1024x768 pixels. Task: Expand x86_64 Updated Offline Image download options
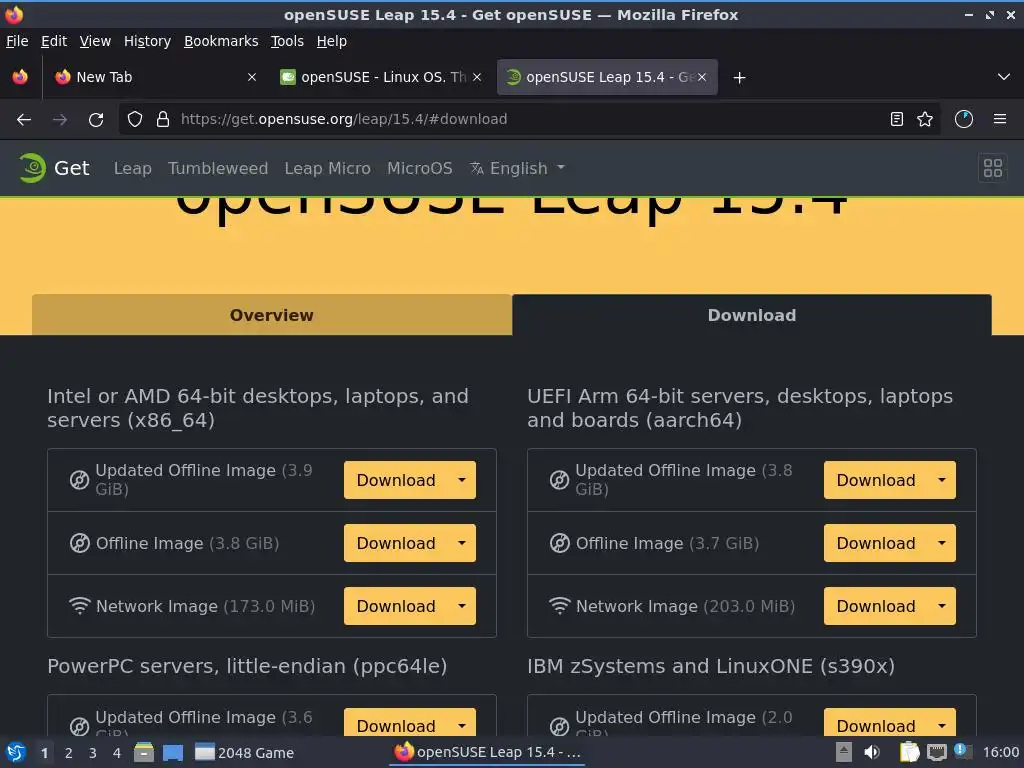462,480
